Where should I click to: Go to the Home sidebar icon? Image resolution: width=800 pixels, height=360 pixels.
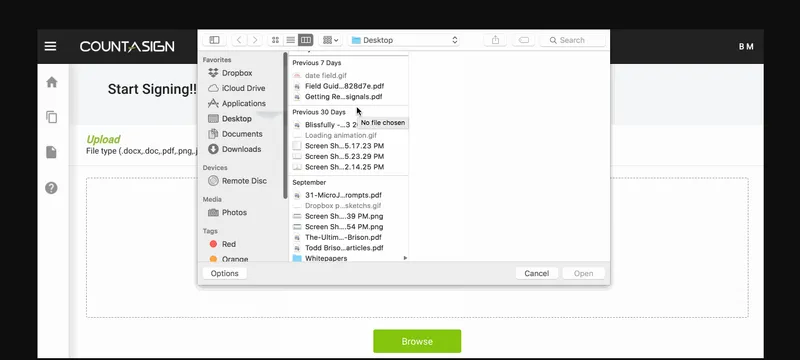[52, 82]
